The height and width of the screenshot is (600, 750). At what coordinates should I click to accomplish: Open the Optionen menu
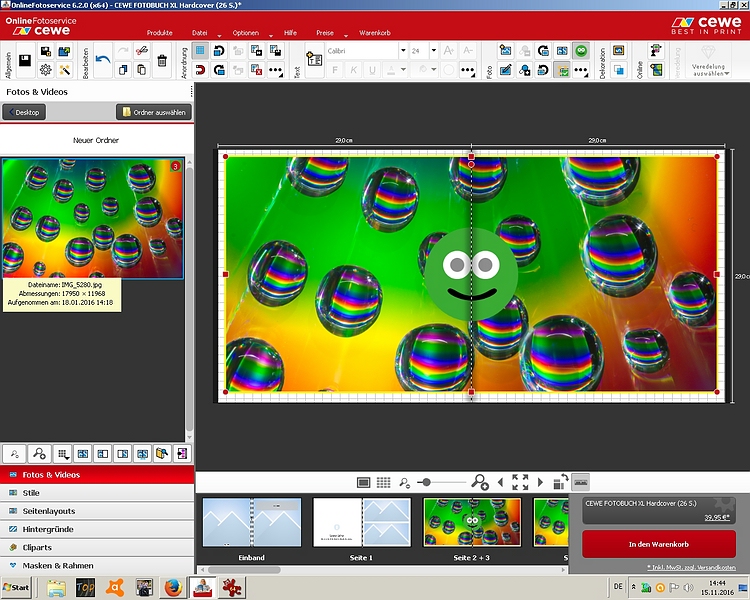246,33
